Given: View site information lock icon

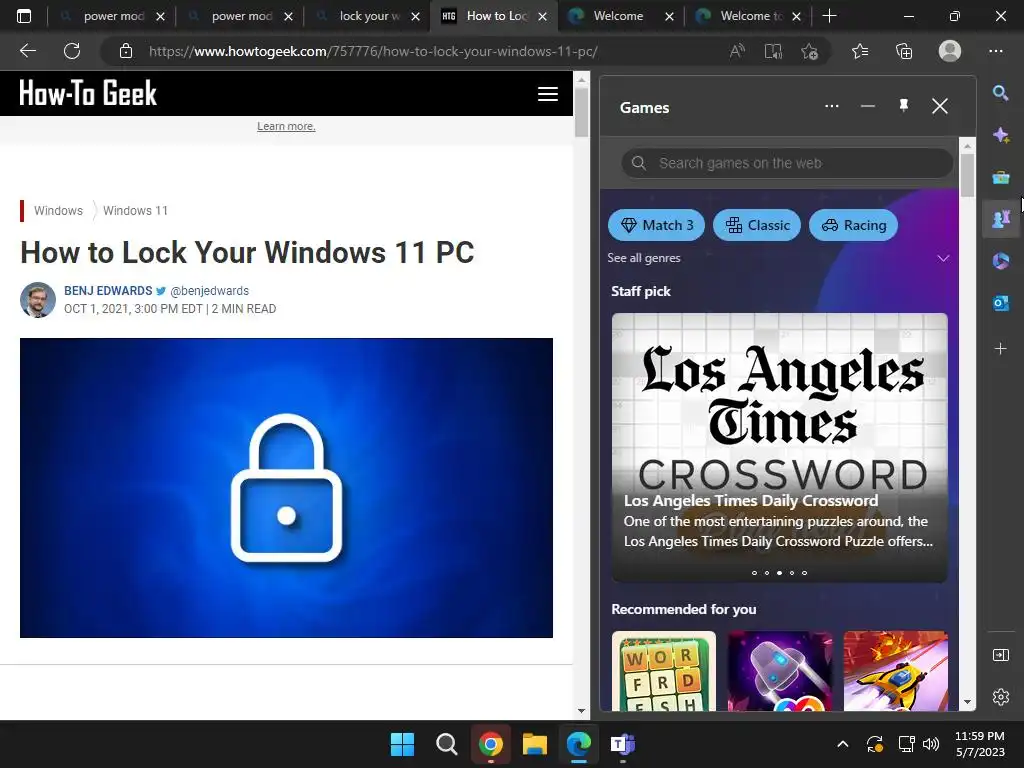Looking at the screenshot, I should point(126,51).
